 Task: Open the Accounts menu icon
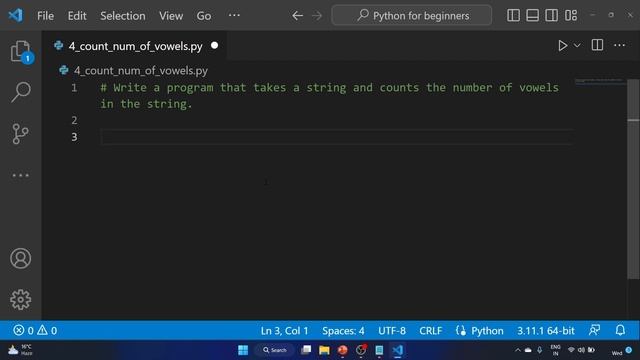point(20,258)
